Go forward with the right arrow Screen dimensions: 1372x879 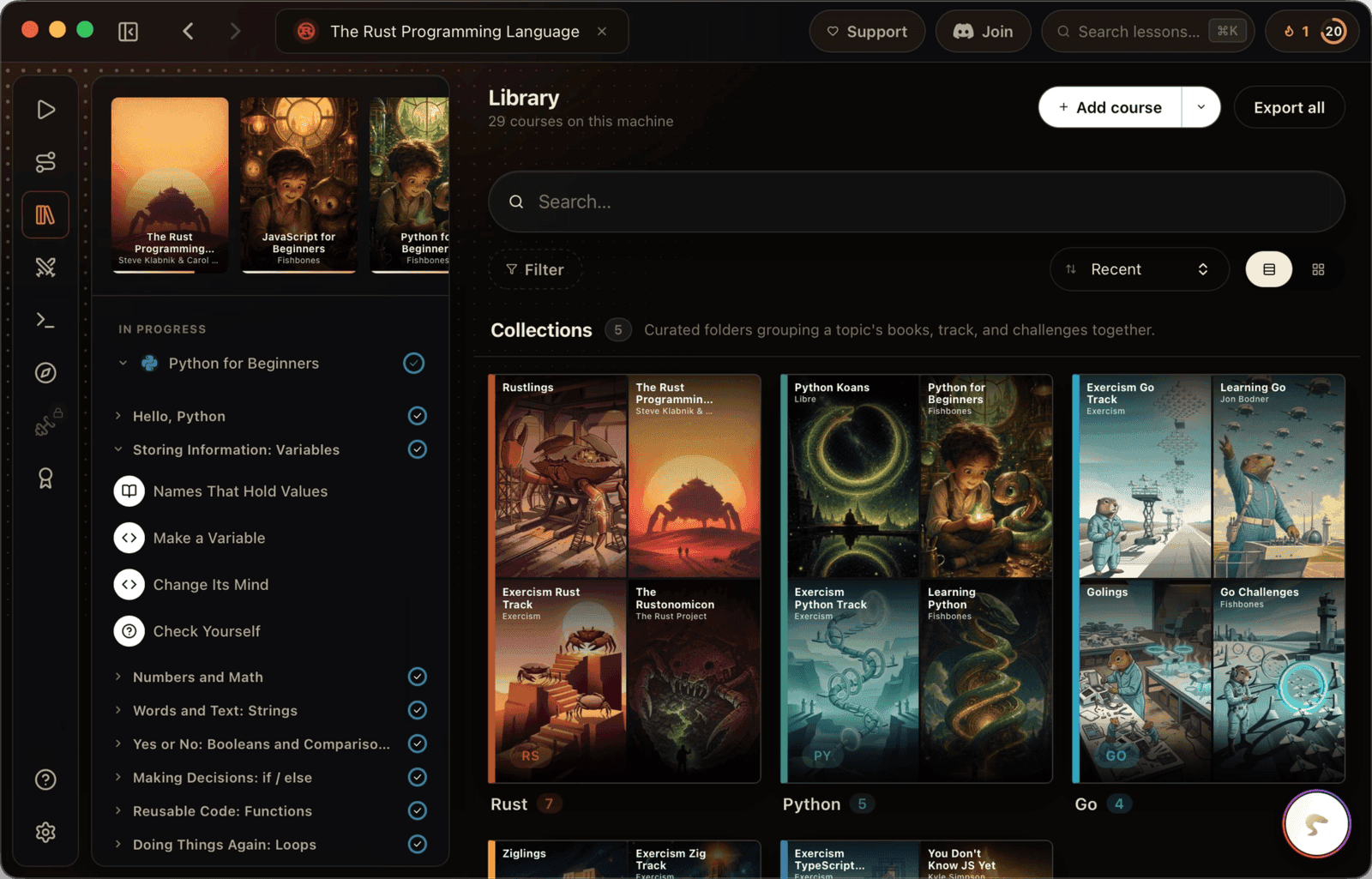[x=235, y=32]
